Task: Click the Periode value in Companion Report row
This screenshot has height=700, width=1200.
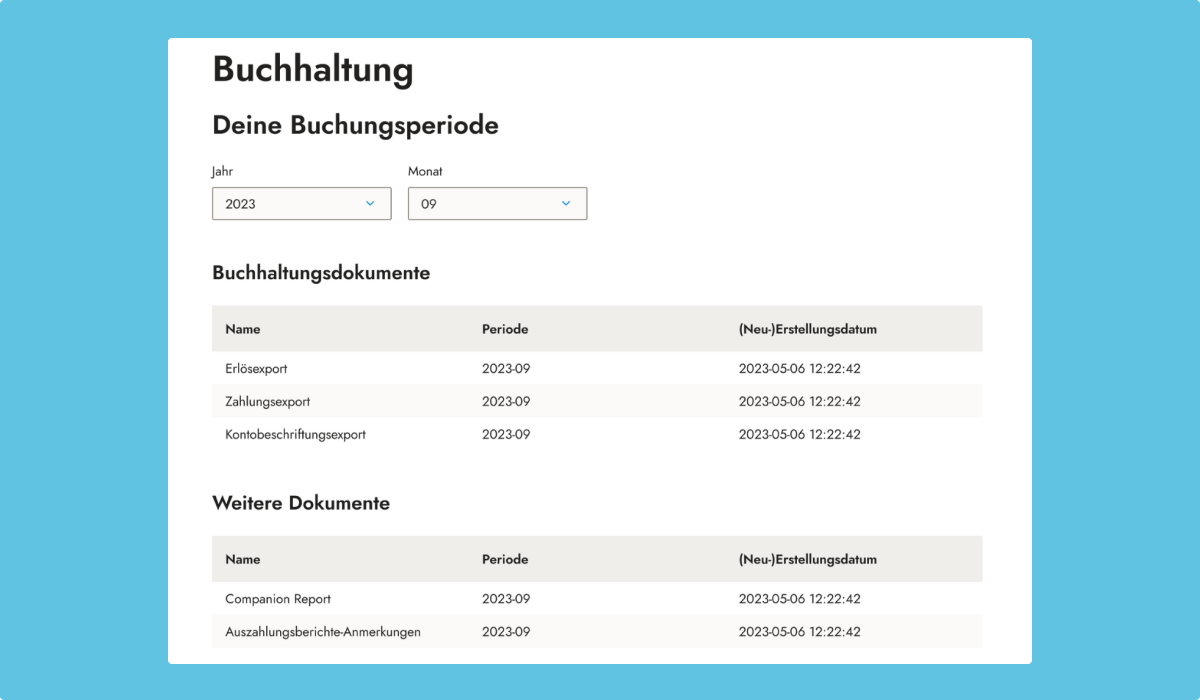Action: point(506,599)
